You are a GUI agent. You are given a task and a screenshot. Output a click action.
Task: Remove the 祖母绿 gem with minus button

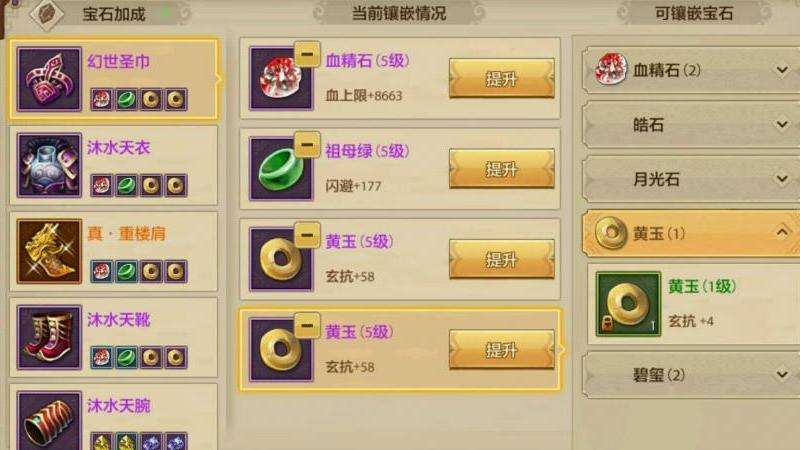click(307, 145)
